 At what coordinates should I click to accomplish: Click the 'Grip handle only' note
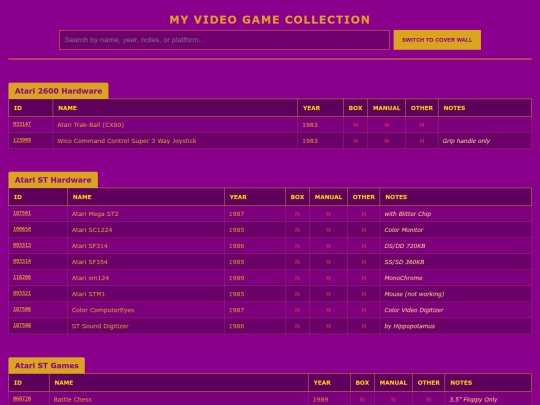[x=466, y=141]
